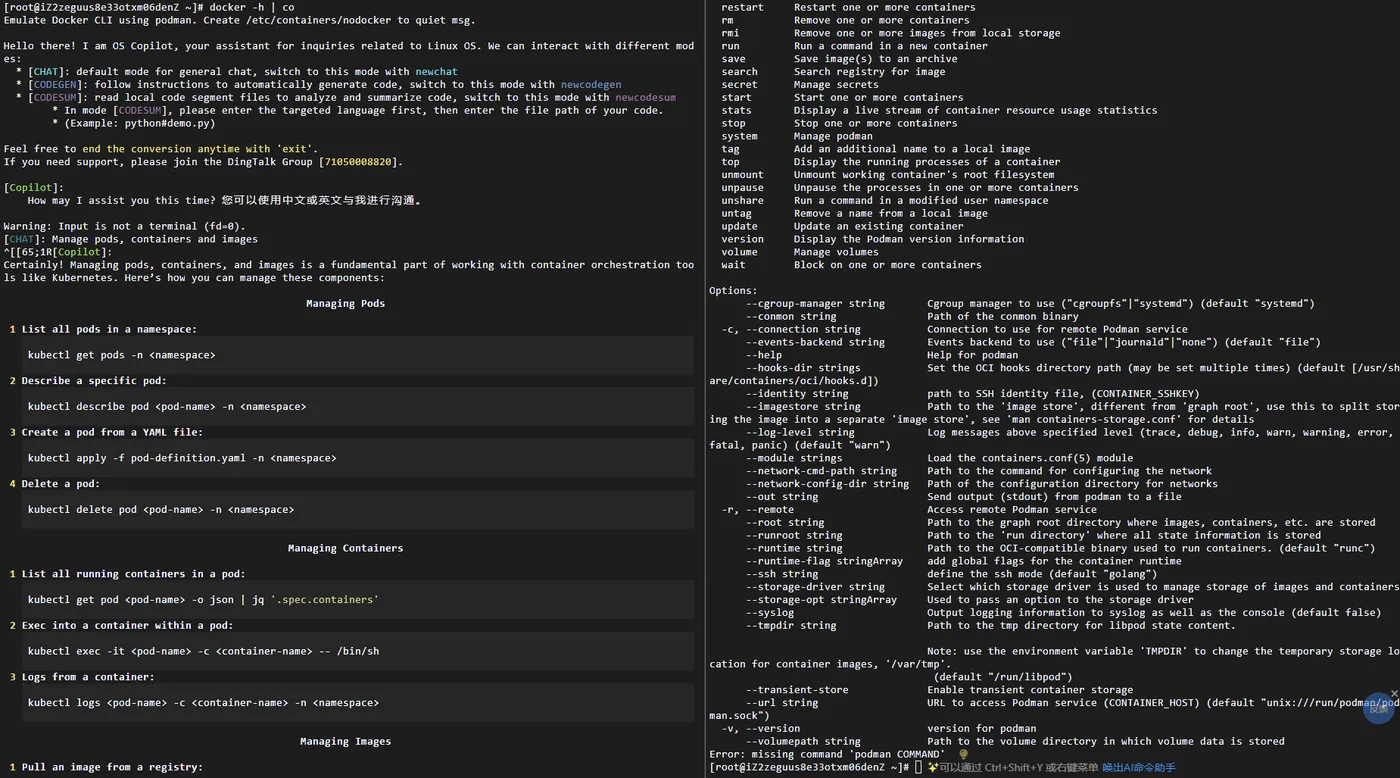
Task: Click the '--cgroup-manager string' option
Action: [x=815, y=304]
